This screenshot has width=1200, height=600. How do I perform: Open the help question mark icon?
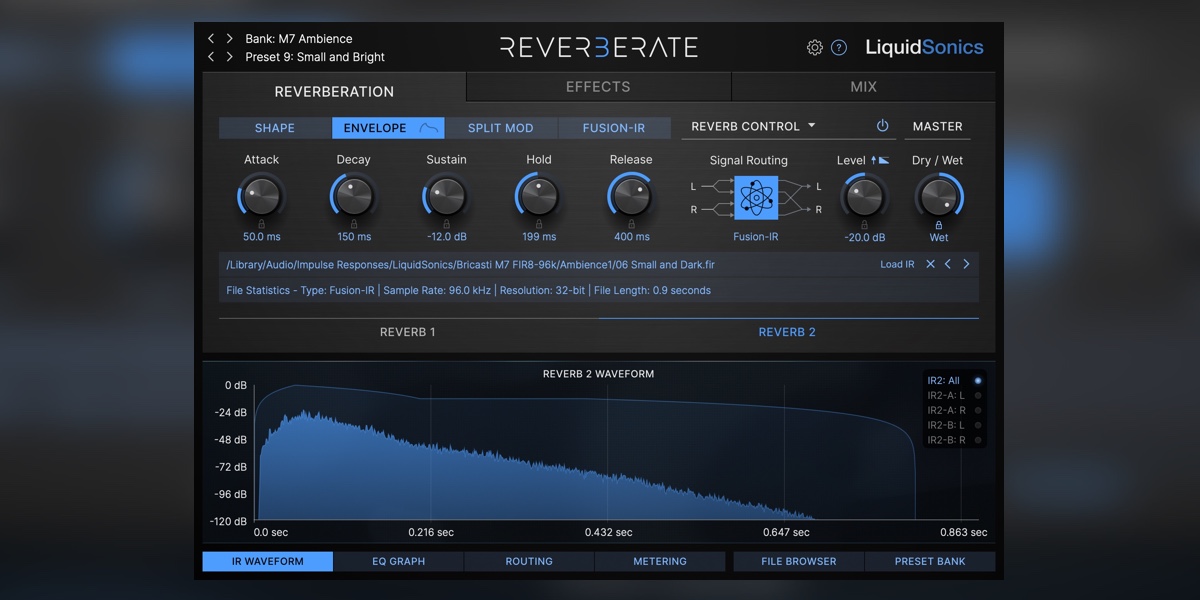[x=839, y=47]
